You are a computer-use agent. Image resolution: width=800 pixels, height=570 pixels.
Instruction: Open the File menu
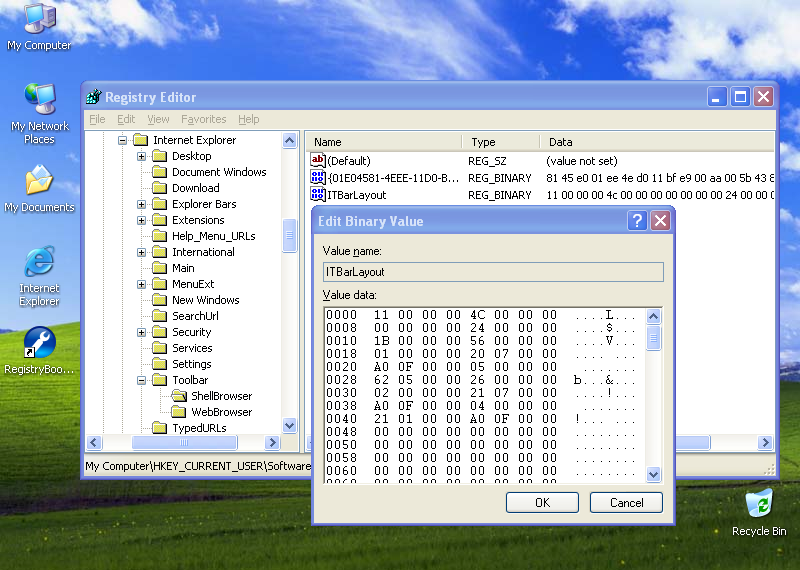[x=97, y=119]
